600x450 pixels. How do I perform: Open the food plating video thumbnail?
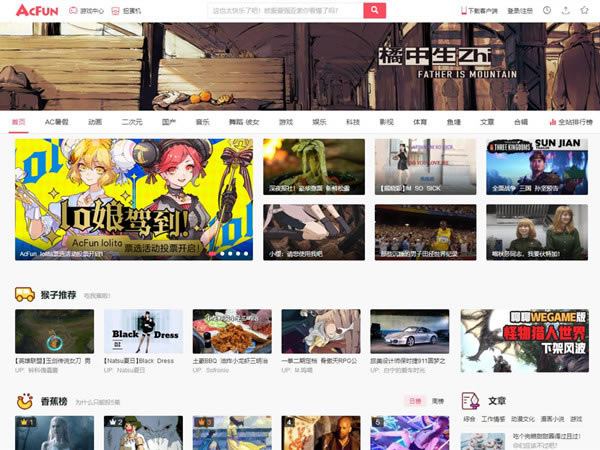314,167
